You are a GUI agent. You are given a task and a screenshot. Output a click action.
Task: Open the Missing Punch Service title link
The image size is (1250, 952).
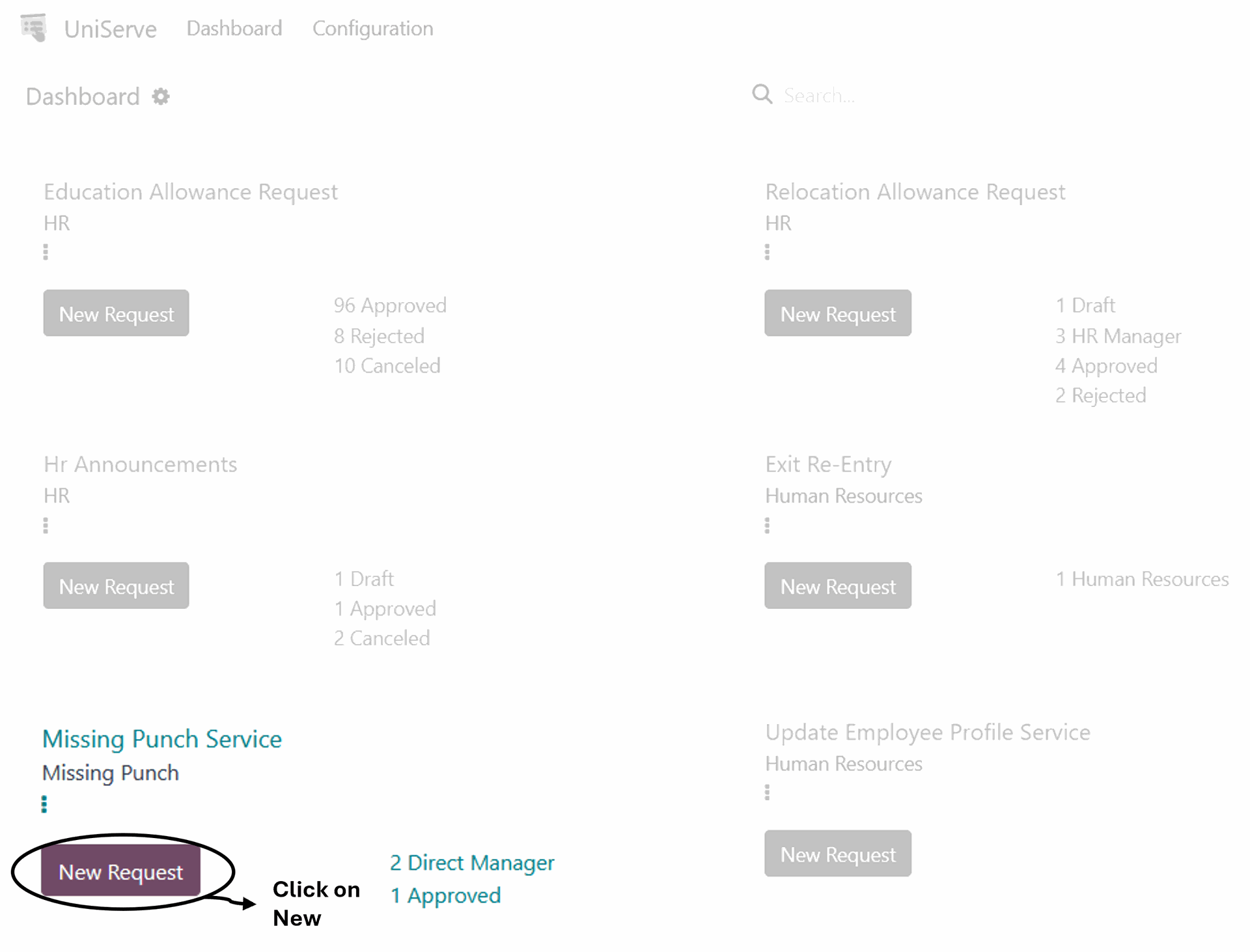(x=162, y=739)
